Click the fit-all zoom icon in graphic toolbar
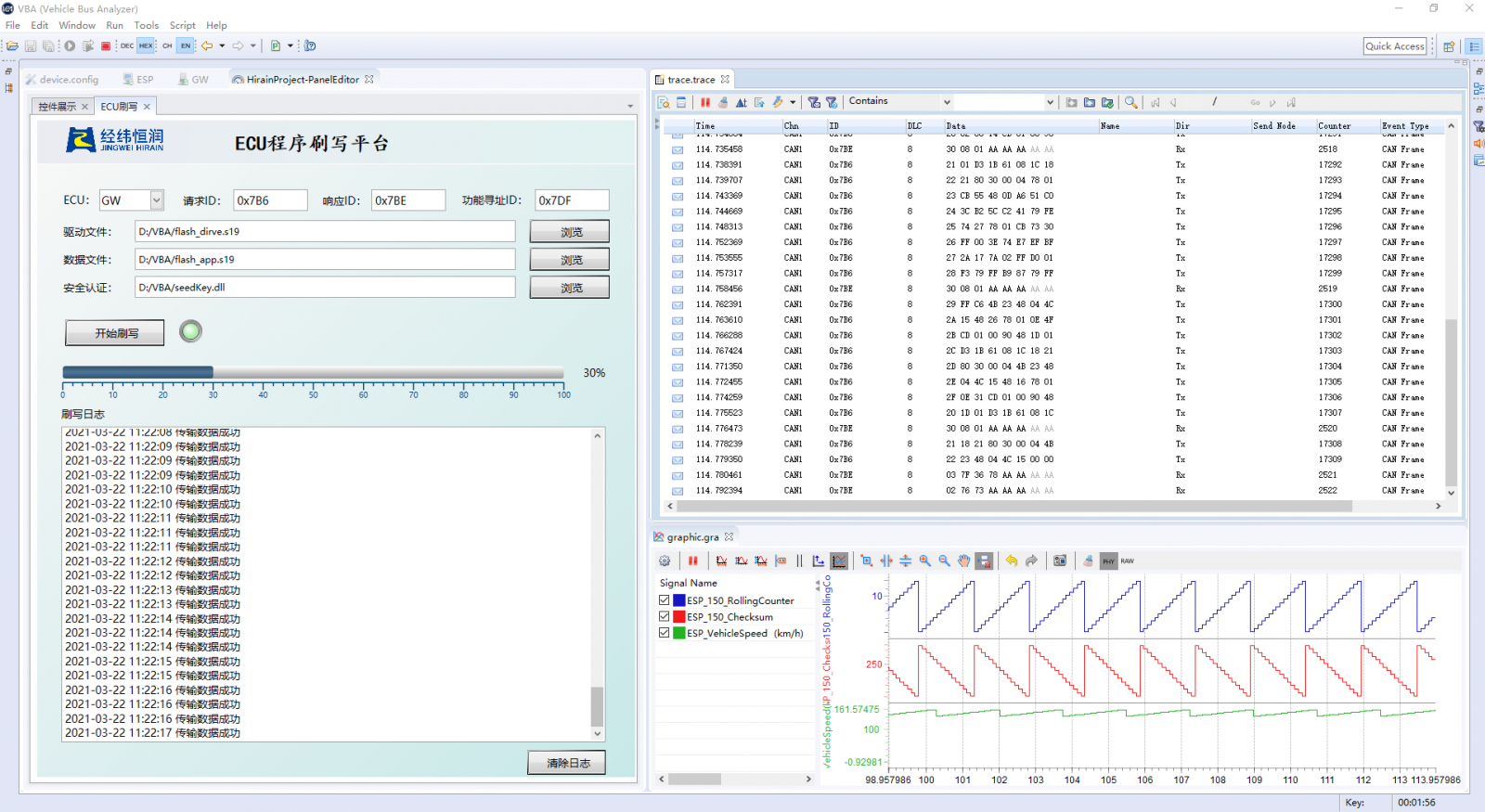The height and width of the screenshot is (812, 1485). coord(866,561)
